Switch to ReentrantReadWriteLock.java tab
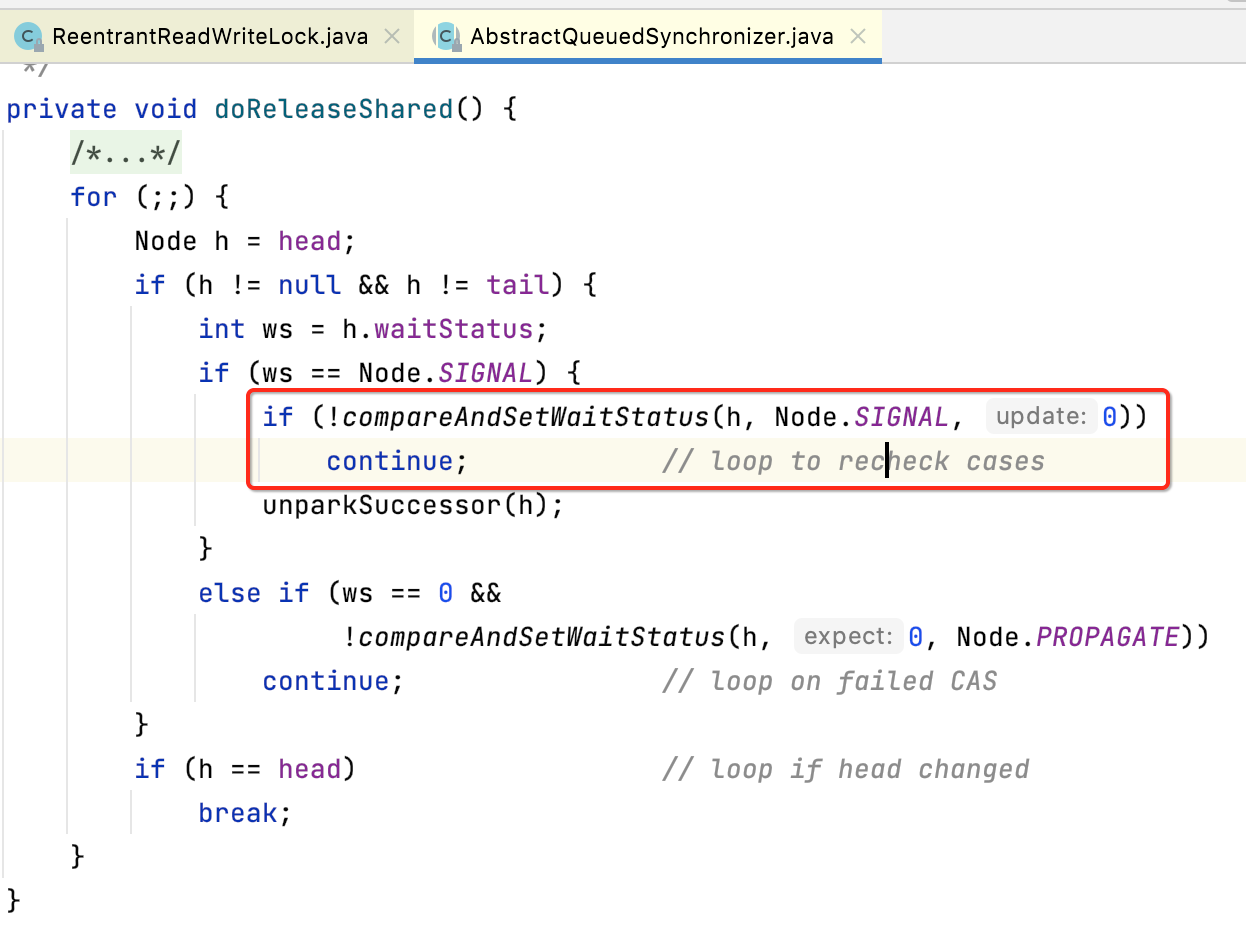The height and width of the screenshot is (944, 1246). (209, 37)
